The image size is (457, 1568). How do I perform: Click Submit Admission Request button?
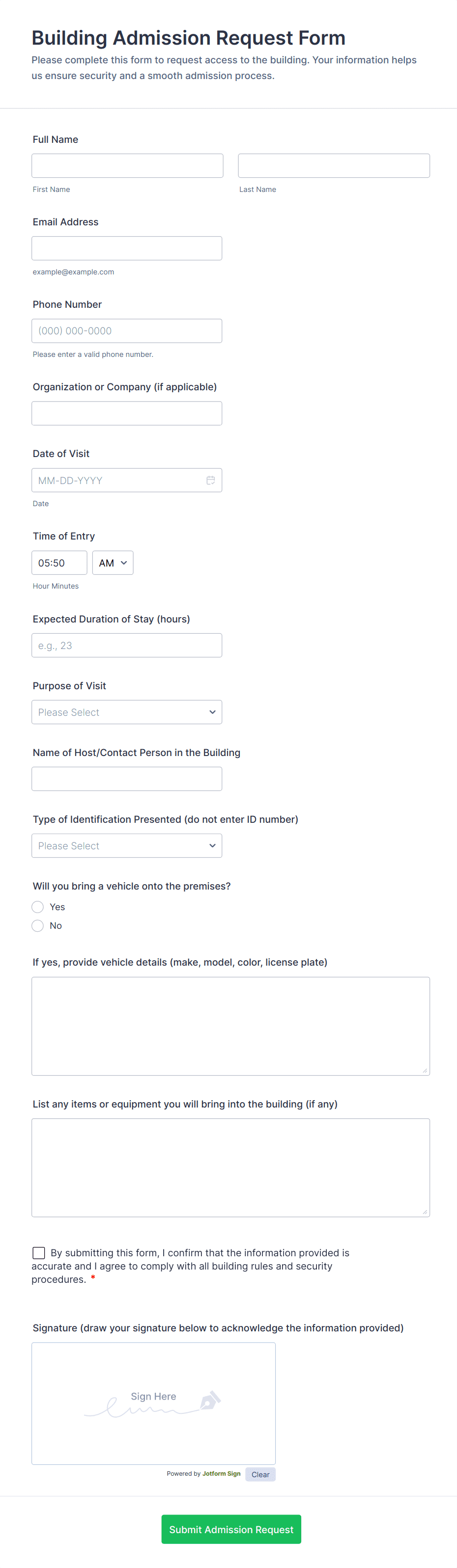pos(231,1529)
